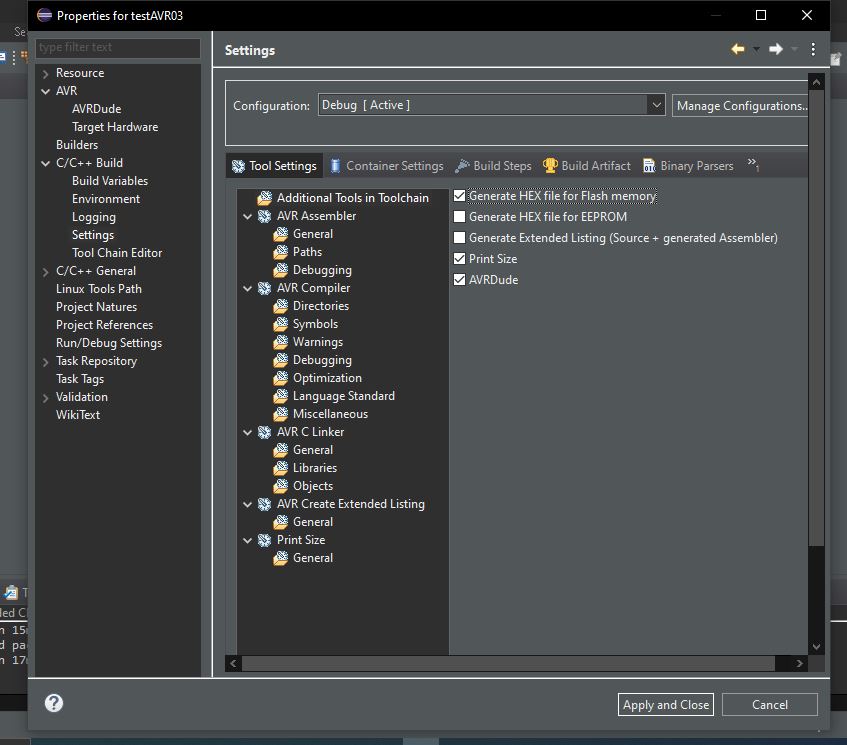
Task: Expand the C/C++ General tree node
Action: coord(45,272)
